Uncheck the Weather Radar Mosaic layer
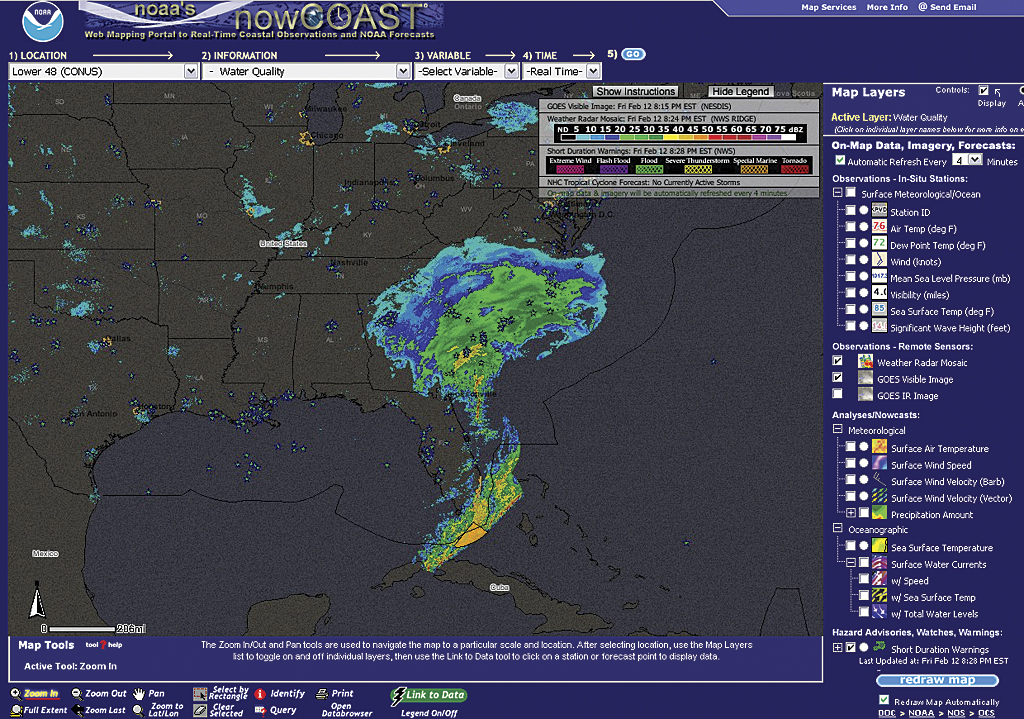1024x719 pixels. click(837, 360)
